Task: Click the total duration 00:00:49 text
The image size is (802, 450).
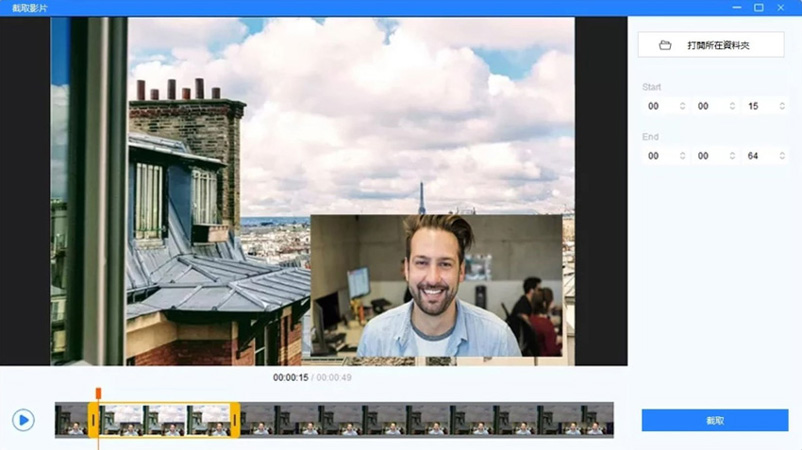Action: [334, 377]
